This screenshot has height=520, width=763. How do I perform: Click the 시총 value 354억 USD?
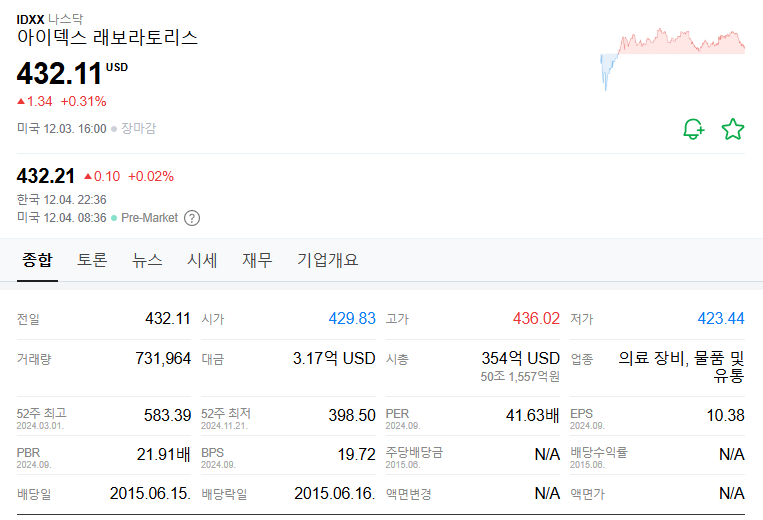click(520, 359)
